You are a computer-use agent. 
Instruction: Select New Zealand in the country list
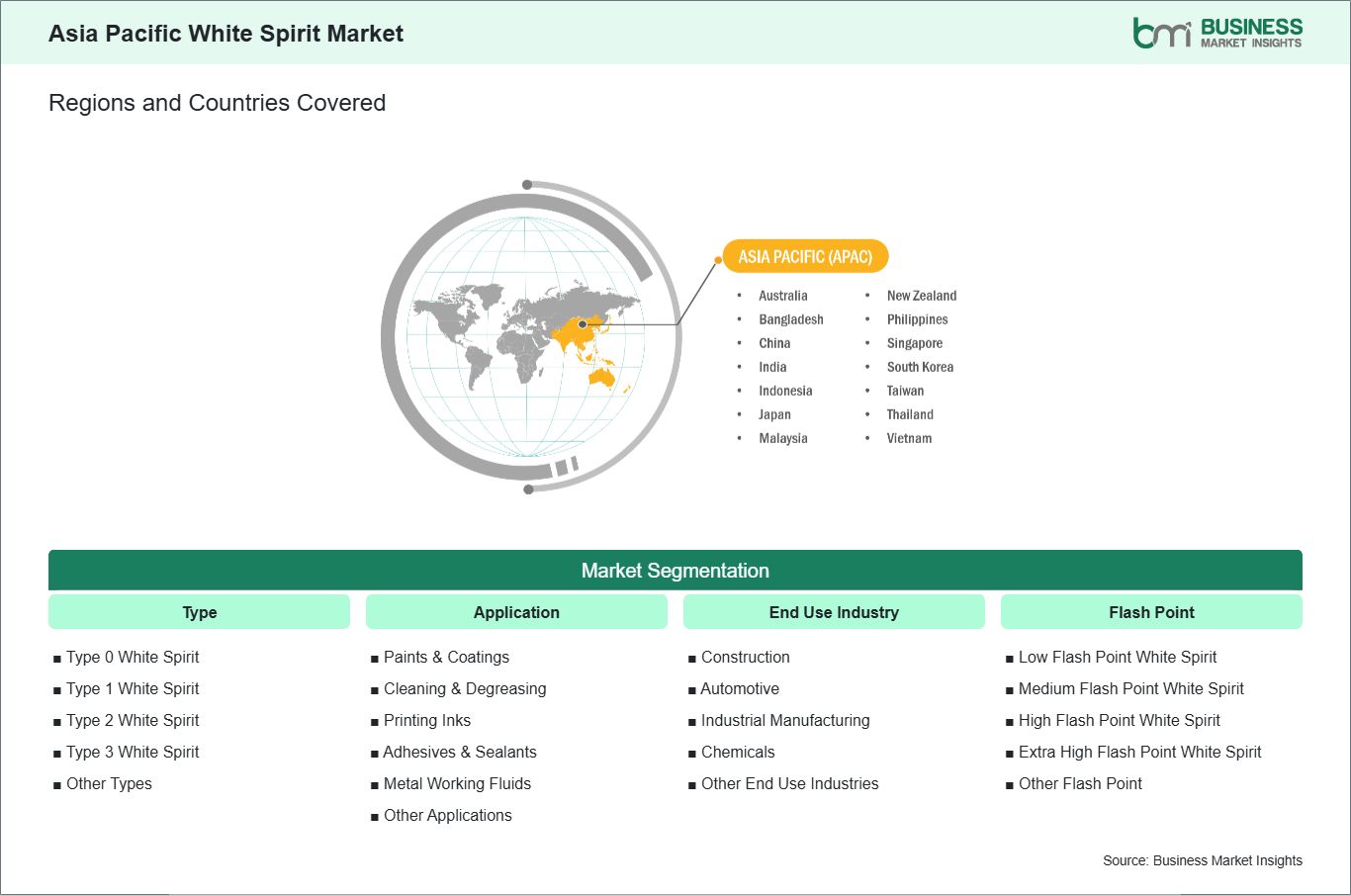pyautogui.click(x=922, y=296)
